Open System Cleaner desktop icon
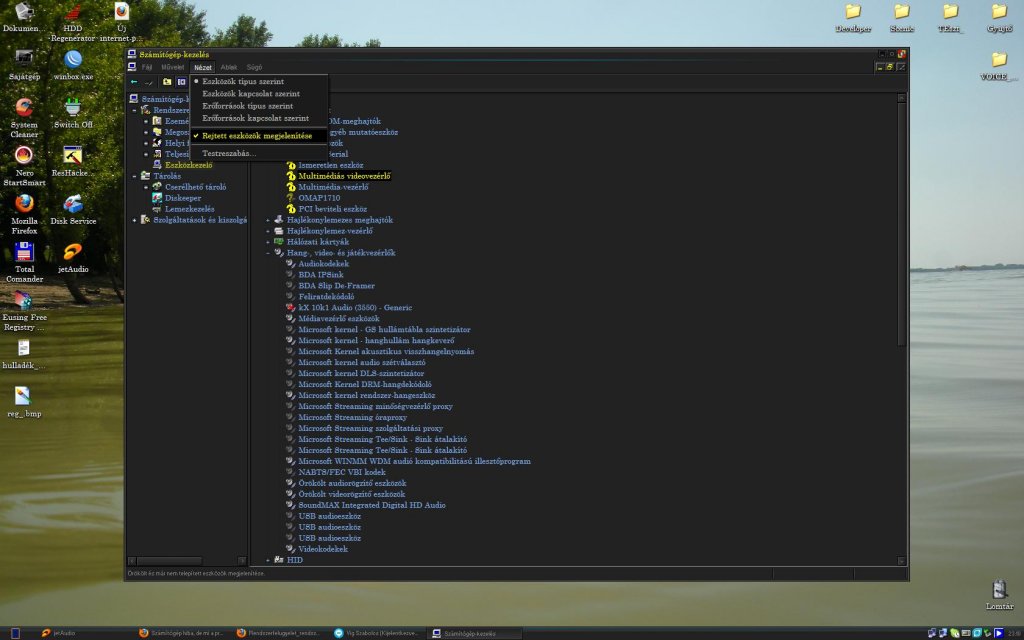The height and width of the screenshot is (640, 1024). click(x=24, y=118)
